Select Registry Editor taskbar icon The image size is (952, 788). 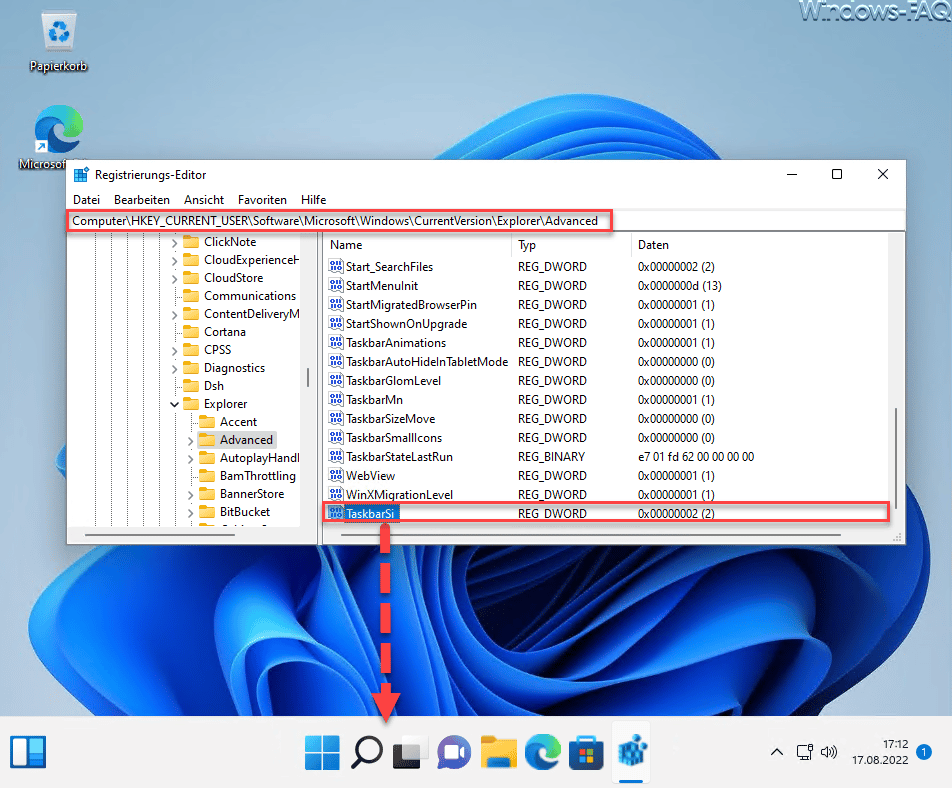pyautogui.click(x=631, y=752)
